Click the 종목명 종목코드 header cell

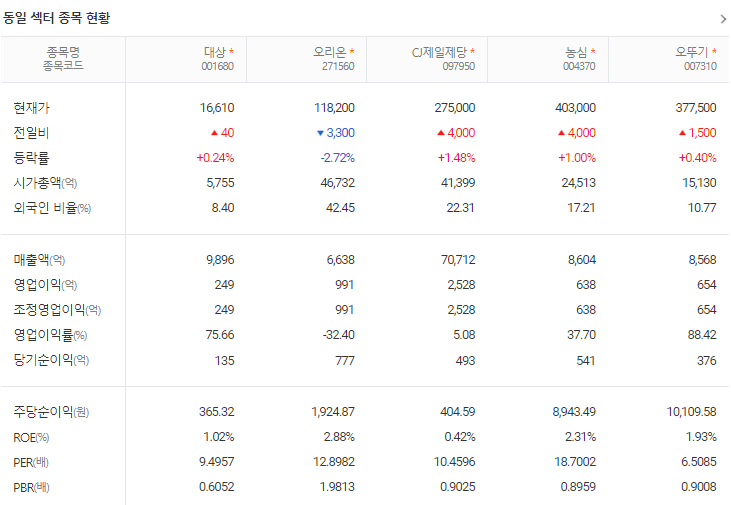click(63, 59)
